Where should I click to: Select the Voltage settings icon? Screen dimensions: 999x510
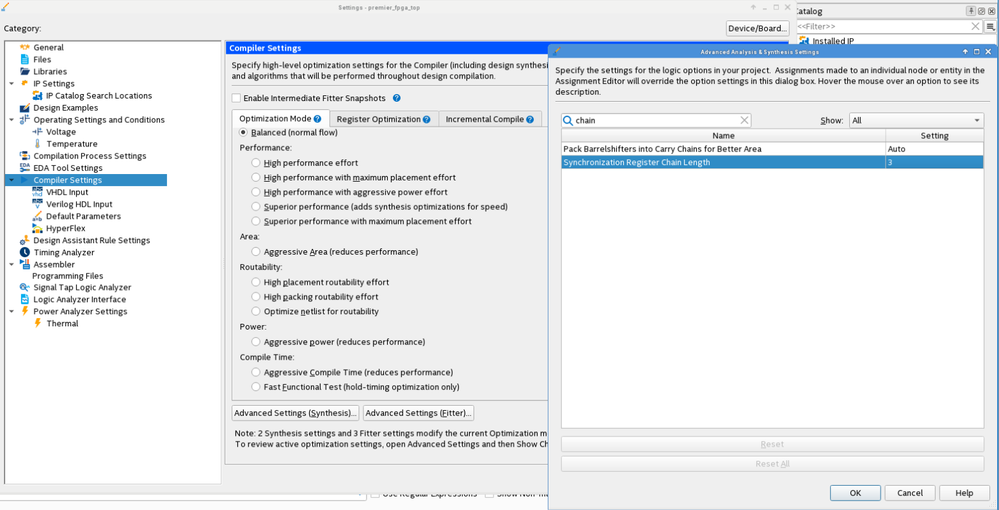pyautogui.click(x=38, y=132)
